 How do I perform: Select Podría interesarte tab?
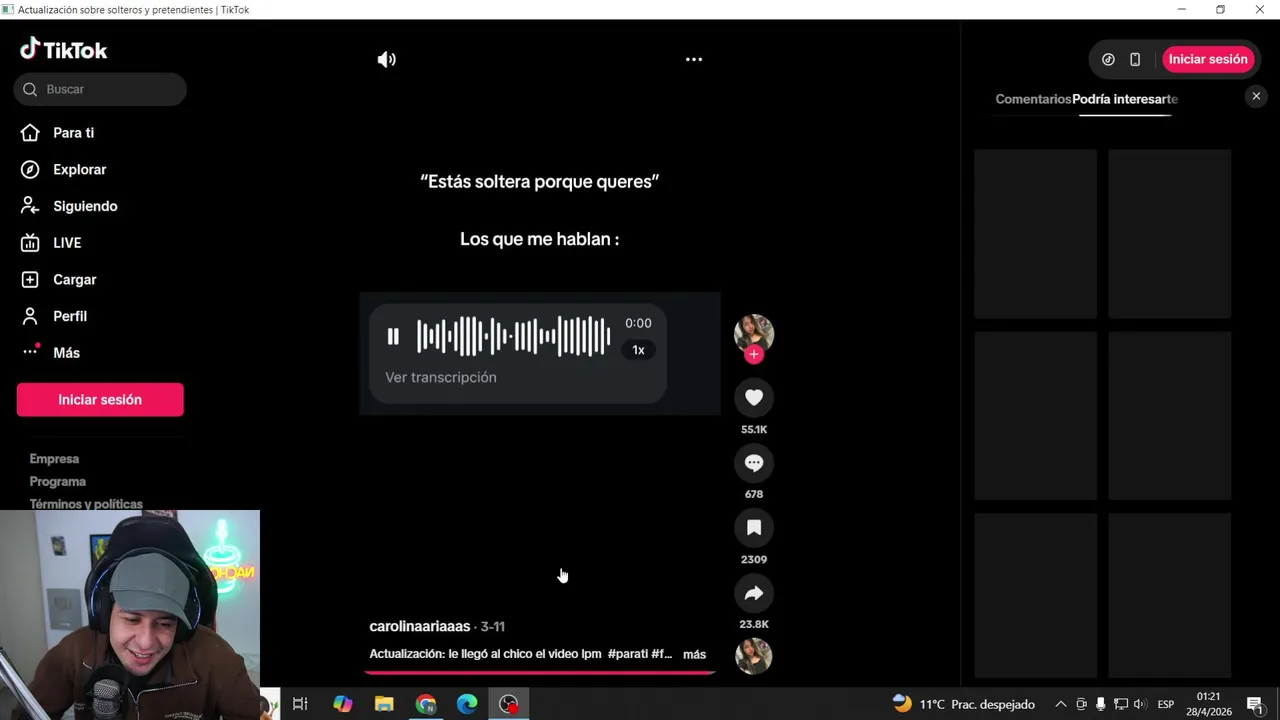click(1125, 99)
